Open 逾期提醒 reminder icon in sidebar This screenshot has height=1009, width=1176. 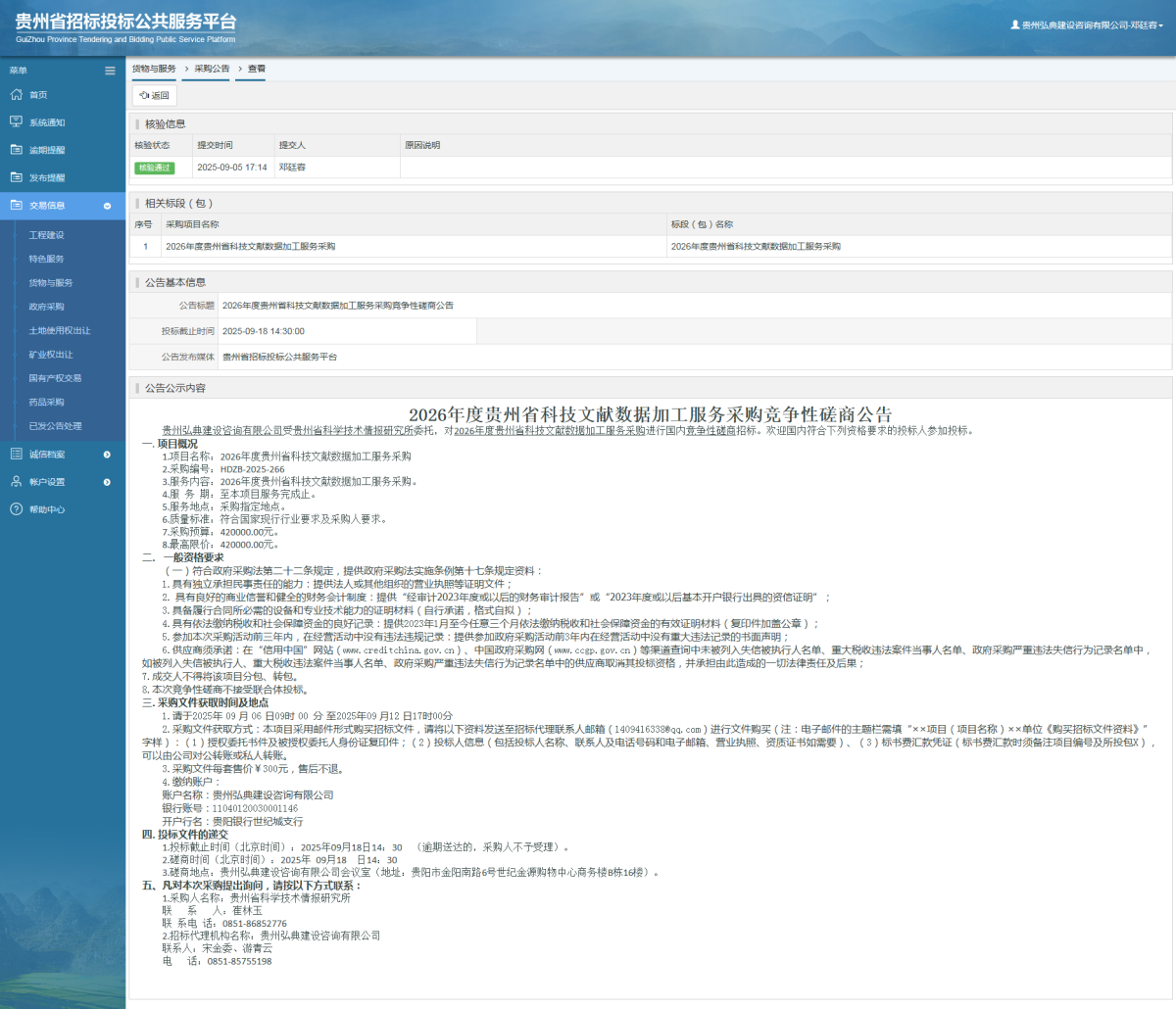click(16, 149)
